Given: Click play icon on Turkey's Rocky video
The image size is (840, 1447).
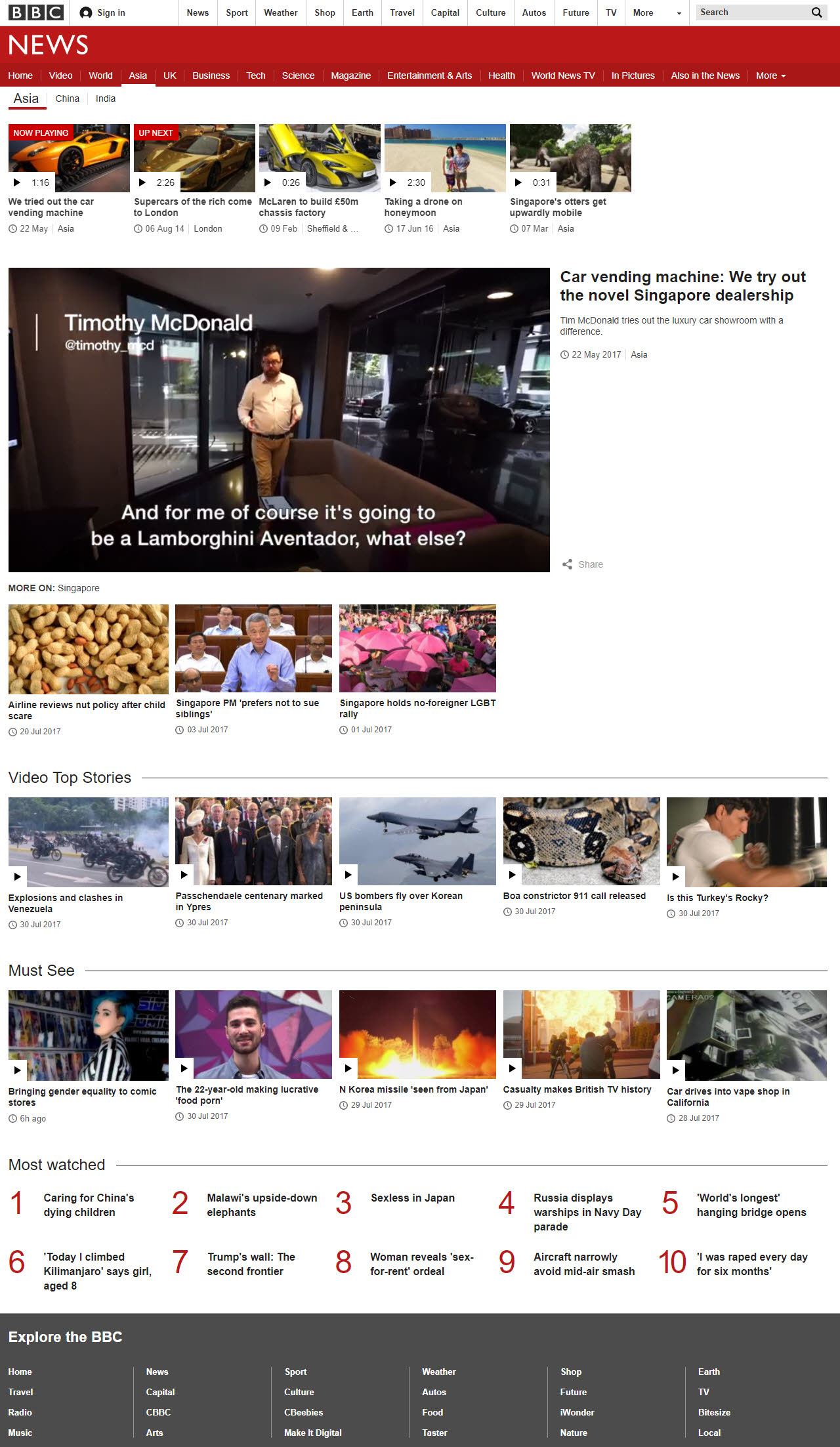Looking at the screenshot, I should pos(676,876).
